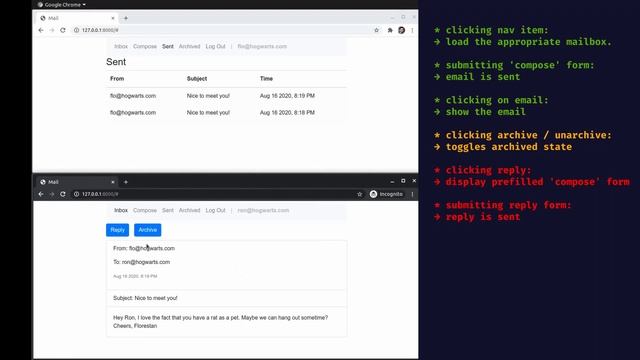Close Mail tab in top Chrome window
Image resolution: width=640 pixels, height=360 pixels.
click(x=113, y=18)
